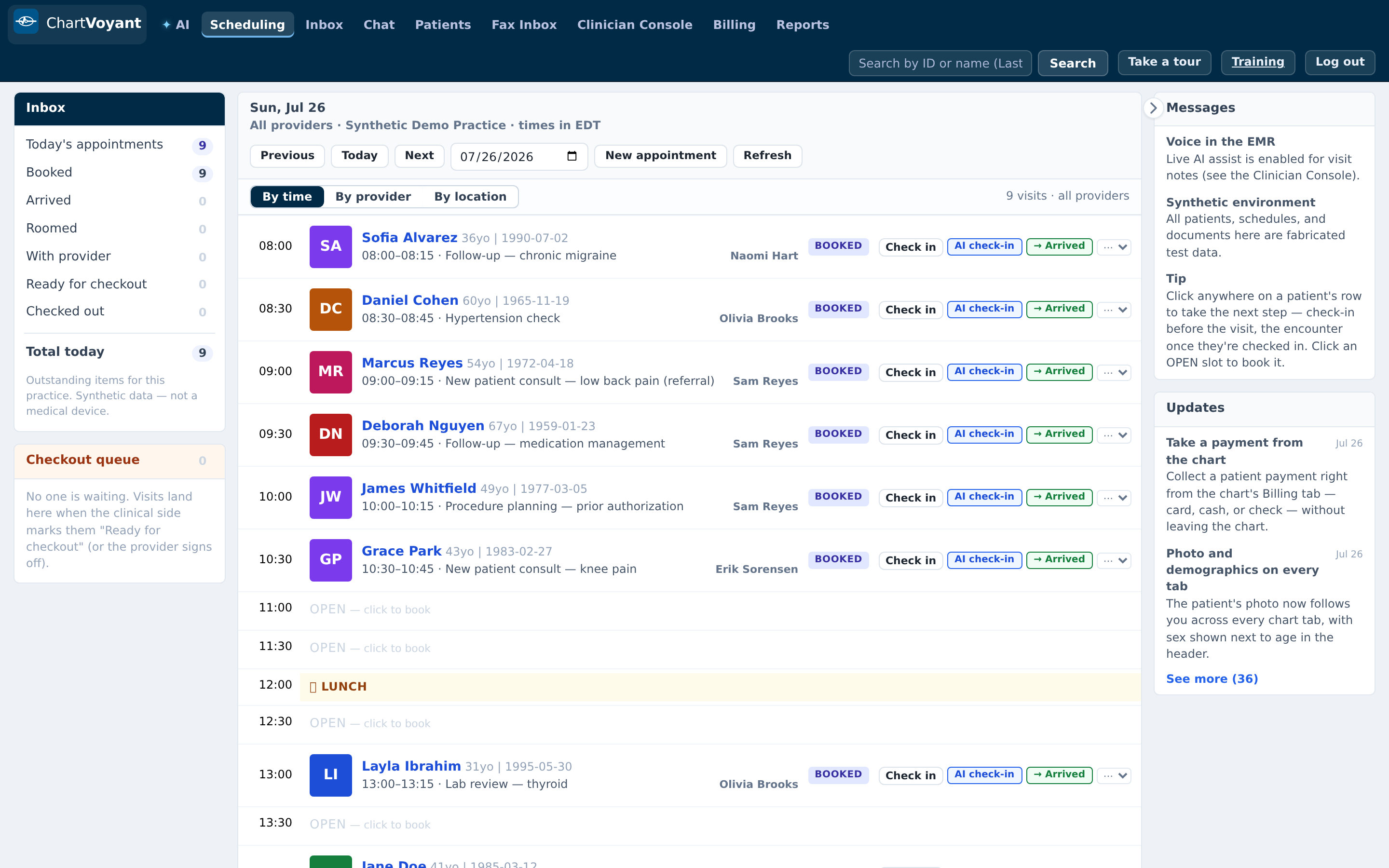The image size is (1389, 868).
Task: Click the Search button
Action: point(1072,63)
